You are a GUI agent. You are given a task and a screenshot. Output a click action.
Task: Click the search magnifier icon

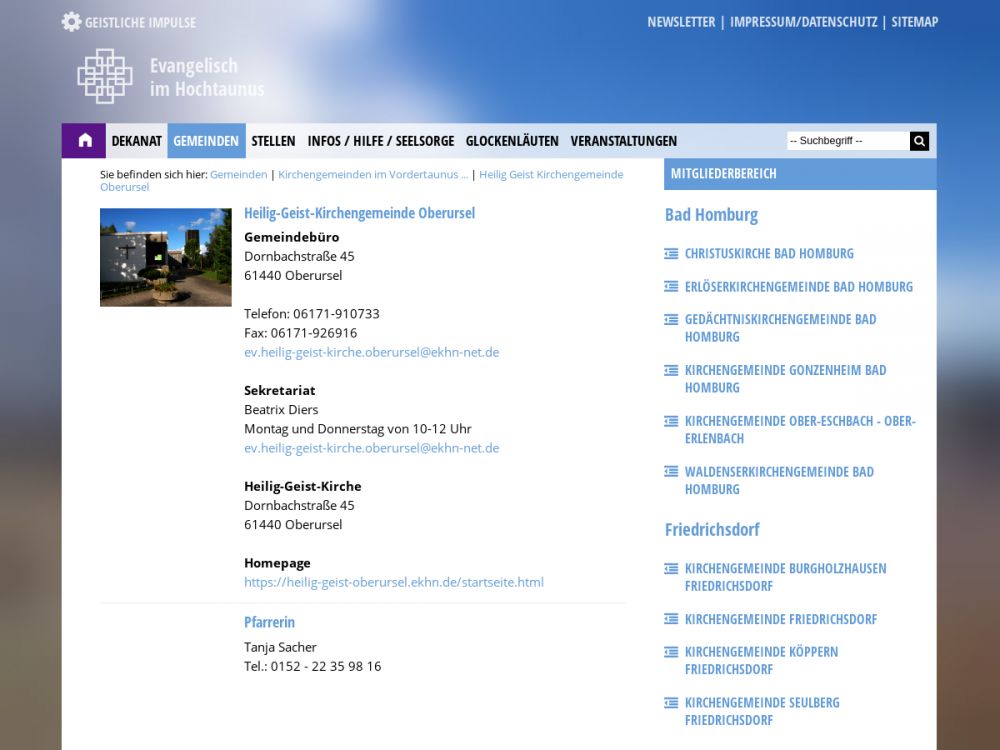pos(919,141)
